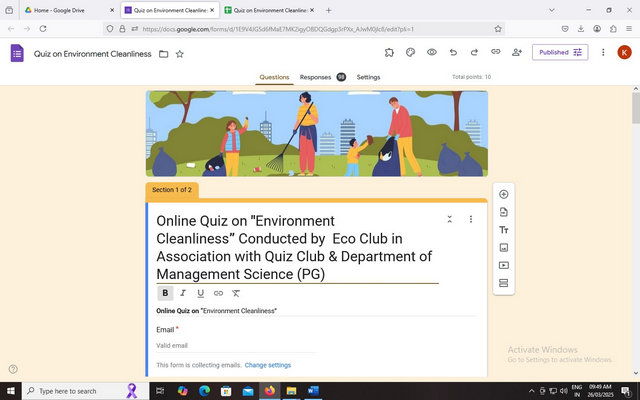Switch to the Settings tab

point(368,77)
